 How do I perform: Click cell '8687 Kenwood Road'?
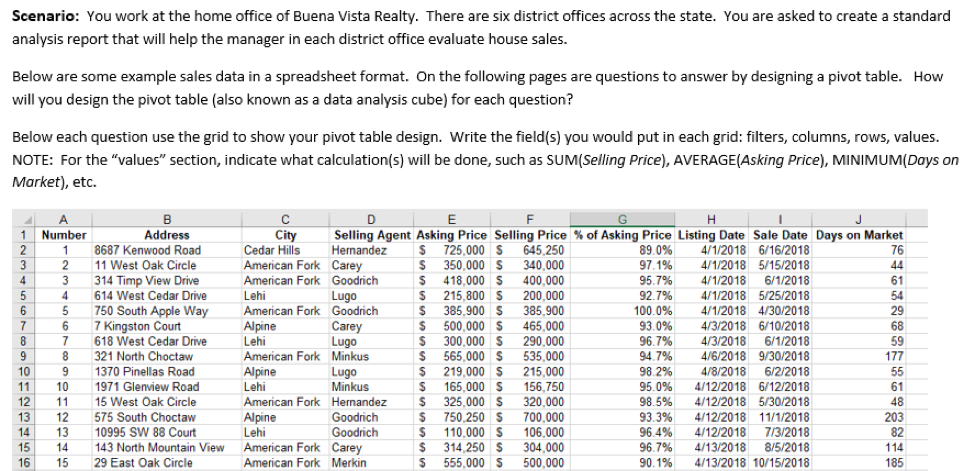[x=167, y=250]
